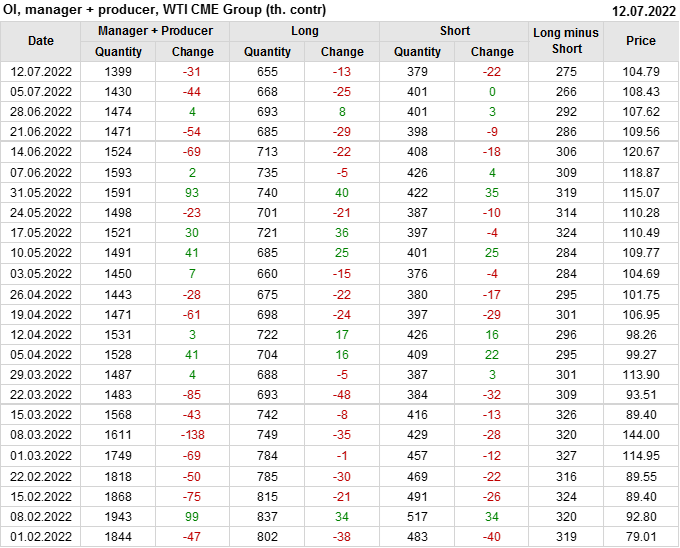The image size is (680, 548).
Task: Click the Date column header
Action: [x=41, y=41]
